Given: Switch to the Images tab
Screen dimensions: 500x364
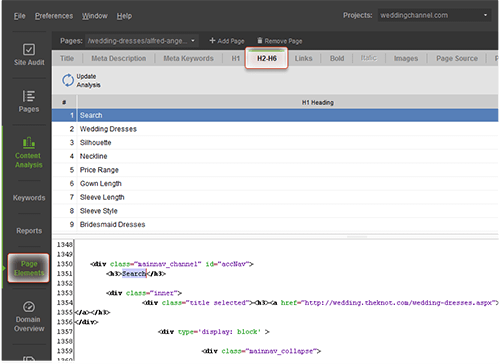Looking at the screenshot, I should coord(406,58).
